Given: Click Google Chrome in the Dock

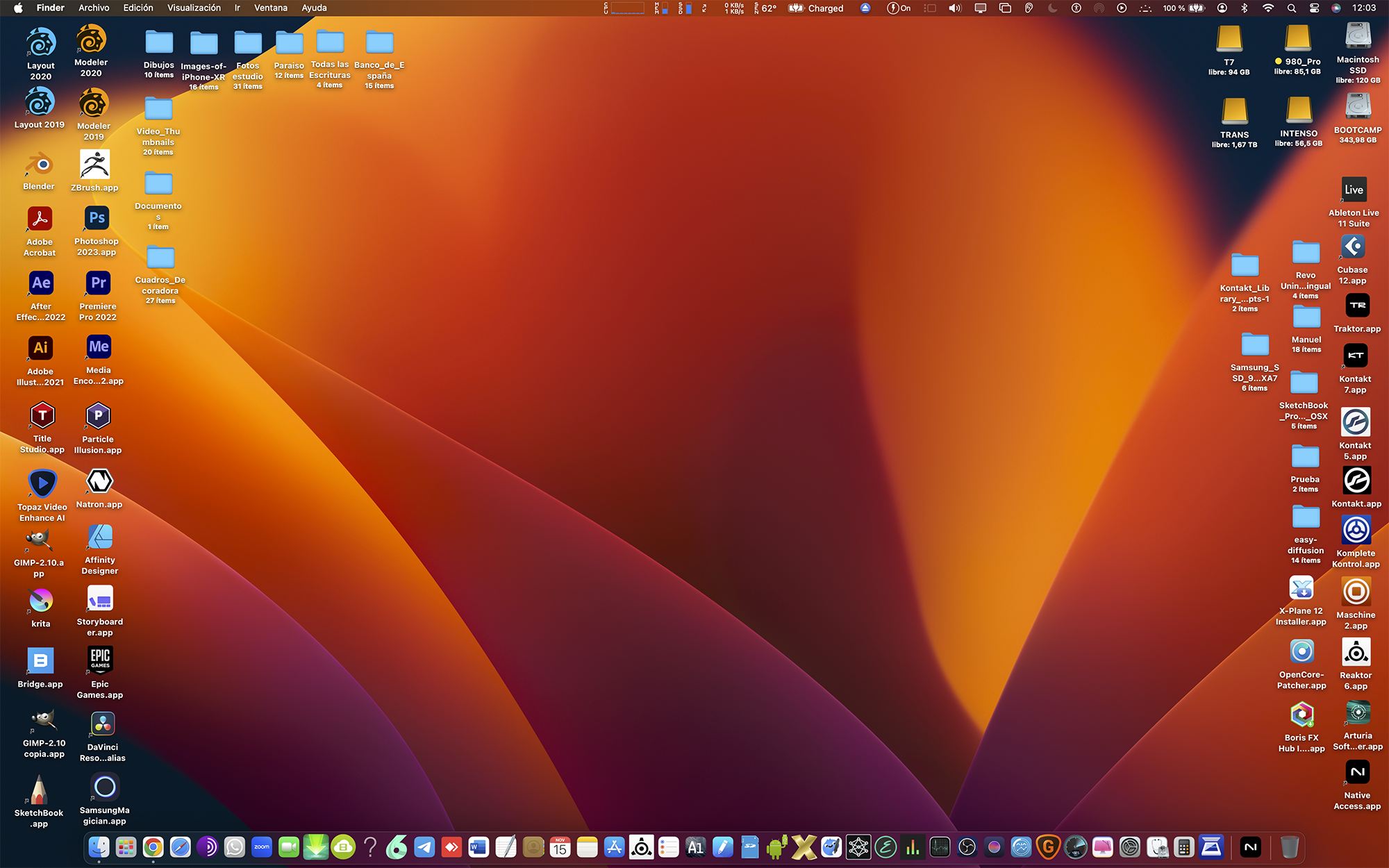Looking at the screenshot, I should pos(153,847).
